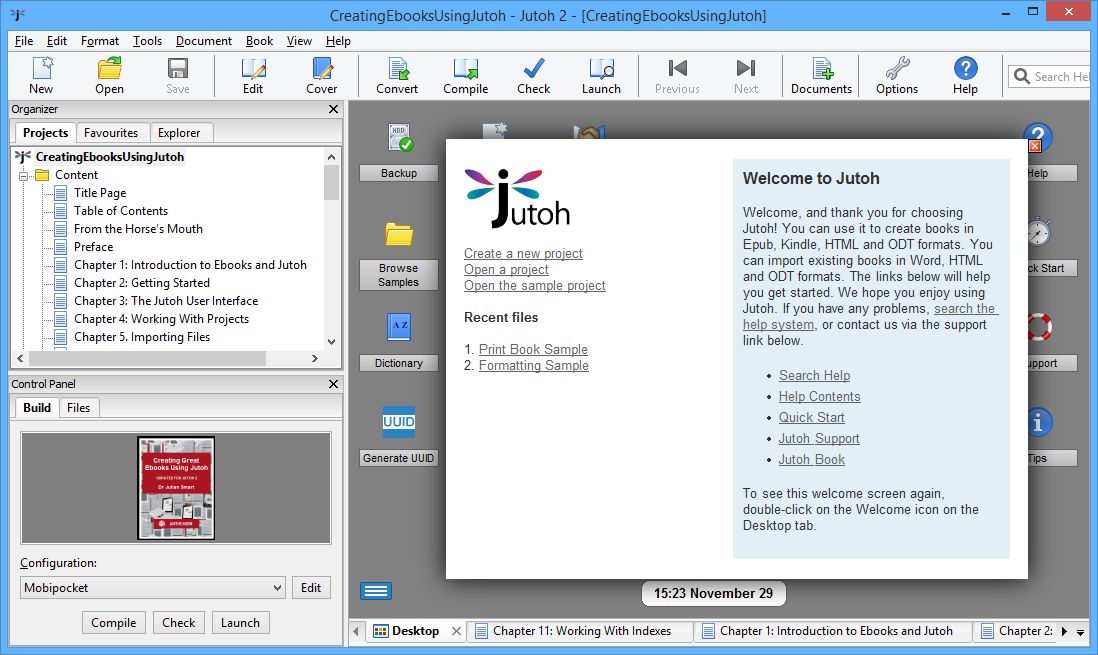Click the Organizer horizontal scrollbar right arrow
1098x655 pixels.
click(315, 358)
